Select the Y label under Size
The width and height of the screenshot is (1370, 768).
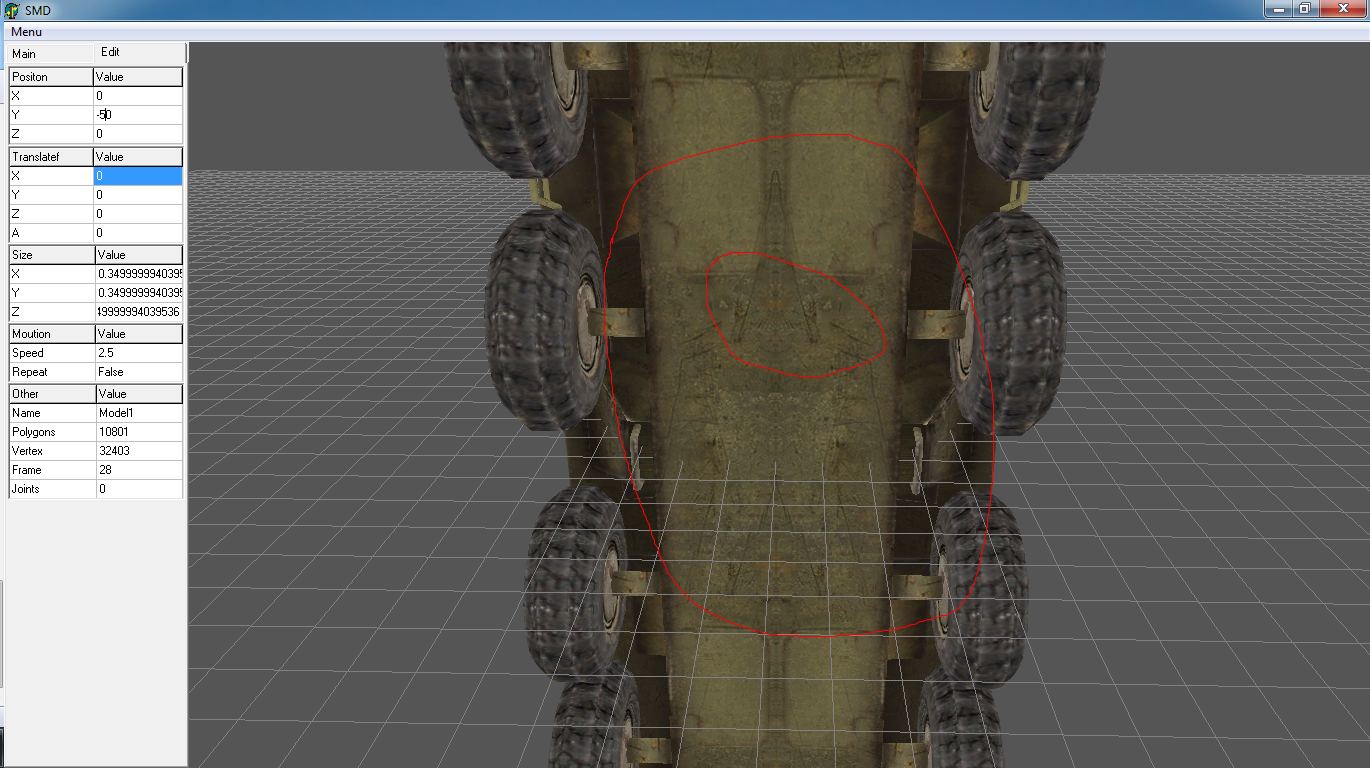52,293
